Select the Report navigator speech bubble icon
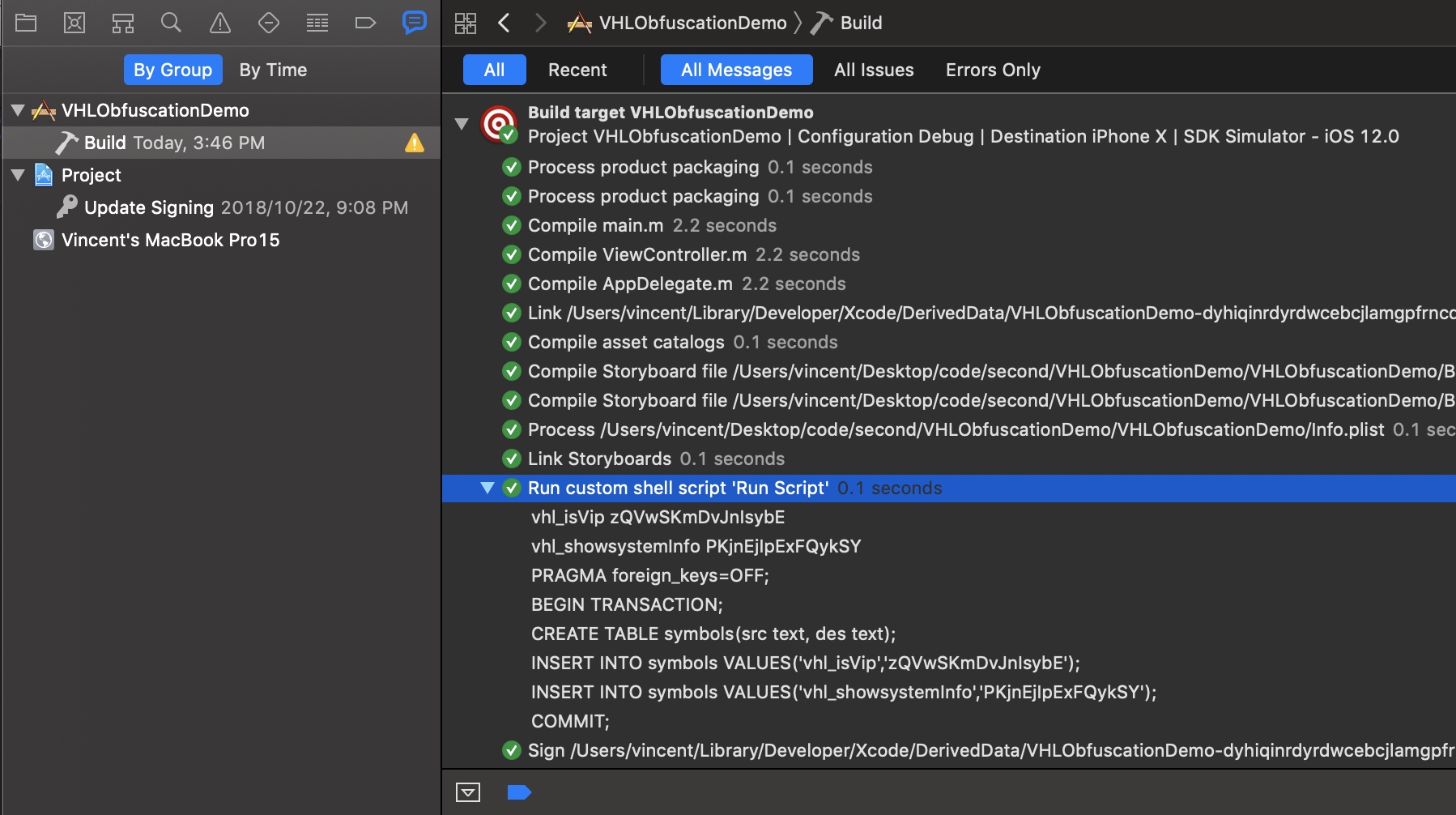This screenshot has width=1456, height=815. tap(414, 23)
